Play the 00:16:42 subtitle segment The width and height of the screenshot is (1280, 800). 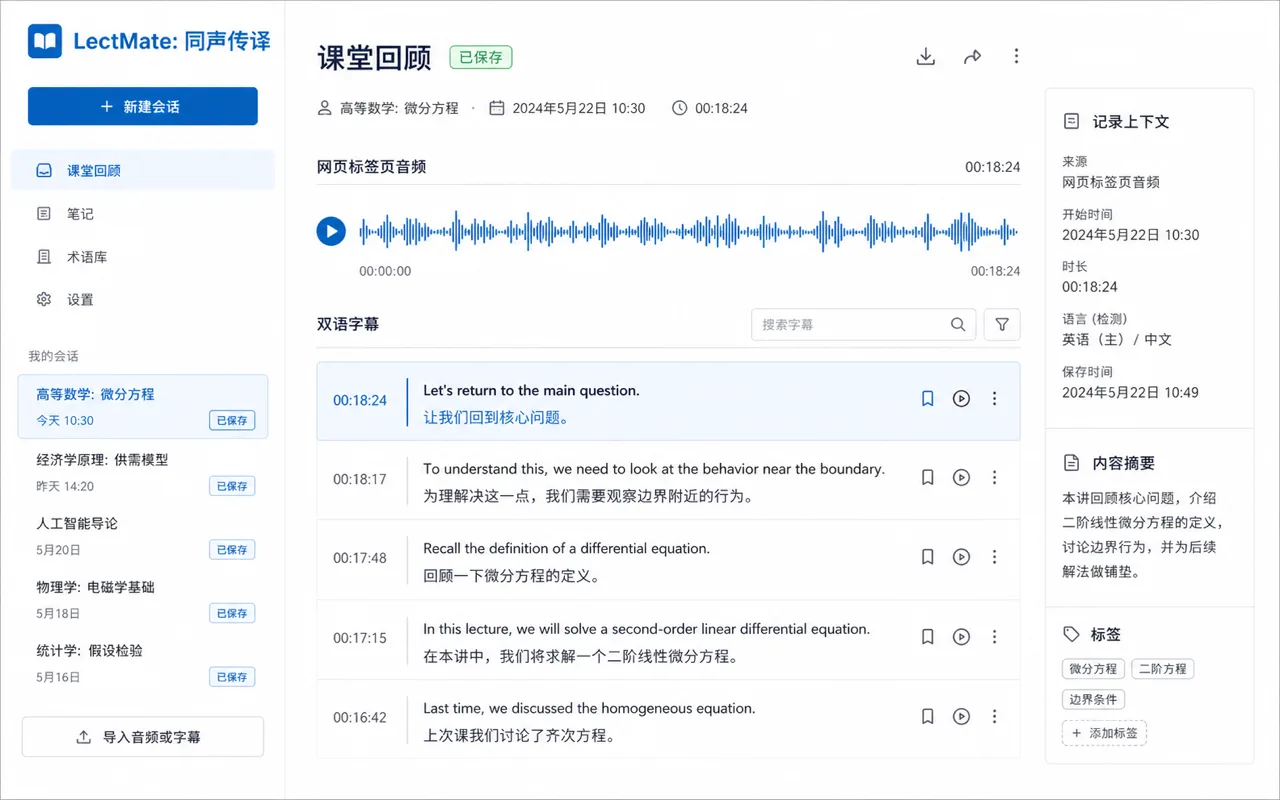click(x=961, y=716)
